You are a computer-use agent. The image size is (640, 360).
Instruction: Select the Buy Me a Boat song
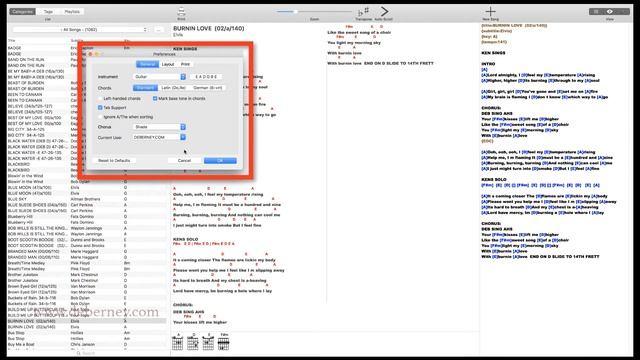87,344
